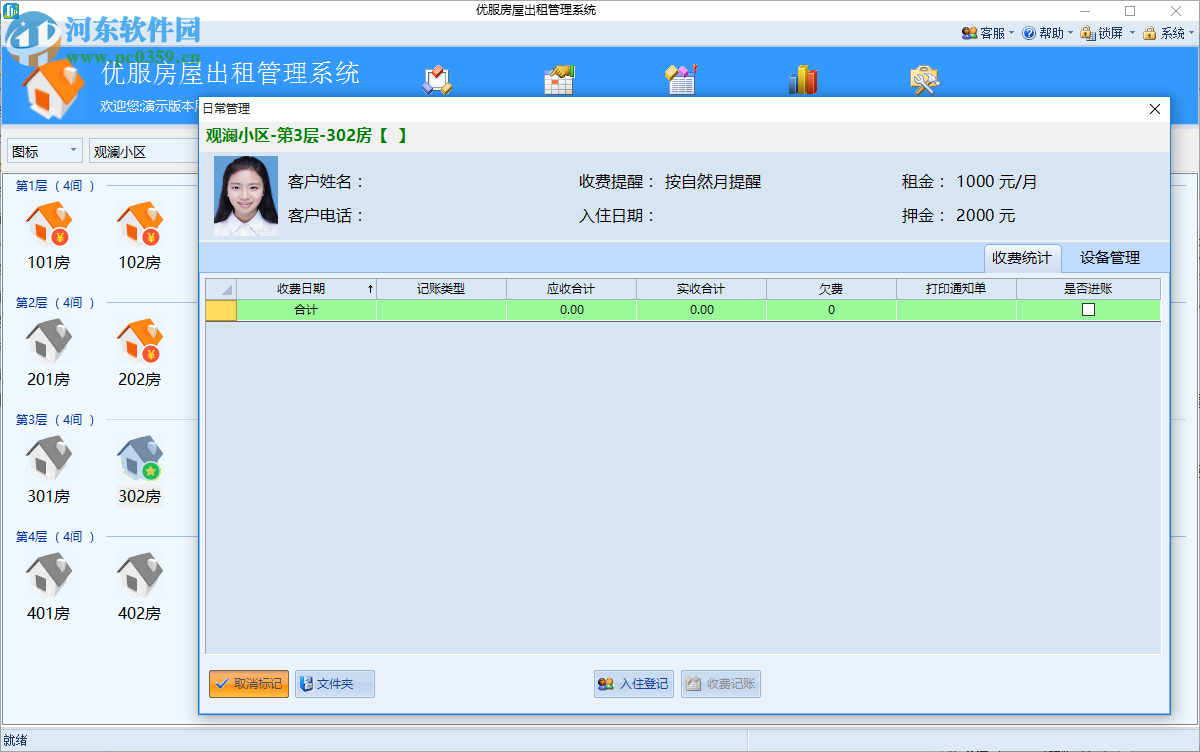
Task: Click the table with colored cubes toolbar icon
Action: point(681,80)
